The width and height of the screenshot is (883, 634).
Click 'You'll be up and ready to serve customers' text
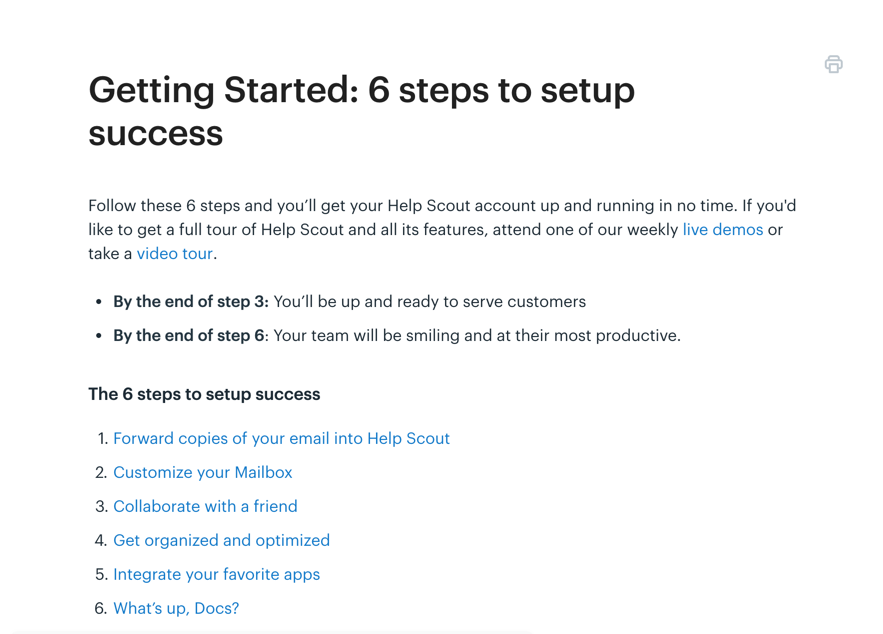(430, 302)
